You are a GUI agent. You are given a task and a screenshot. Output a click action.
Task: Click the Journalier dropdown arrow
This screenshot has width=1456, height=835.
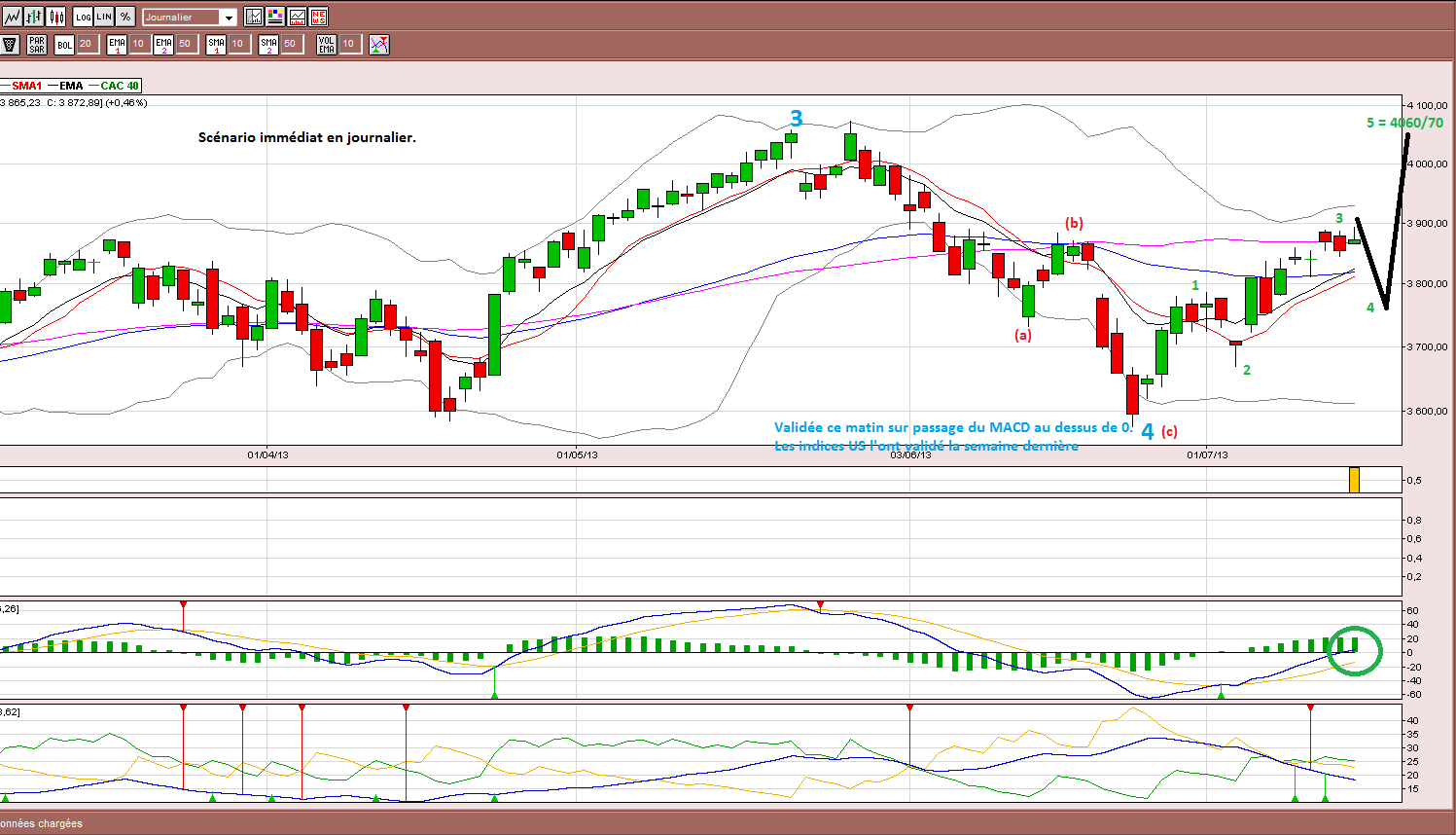229,18
